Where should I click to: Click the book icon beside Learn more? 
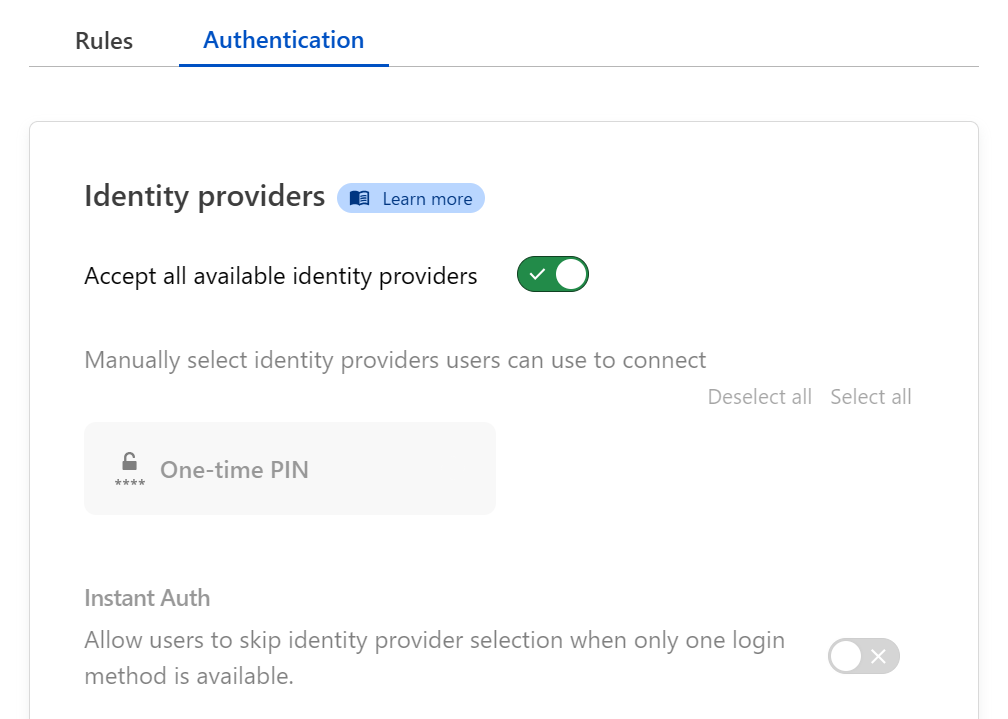coord(360,199)
